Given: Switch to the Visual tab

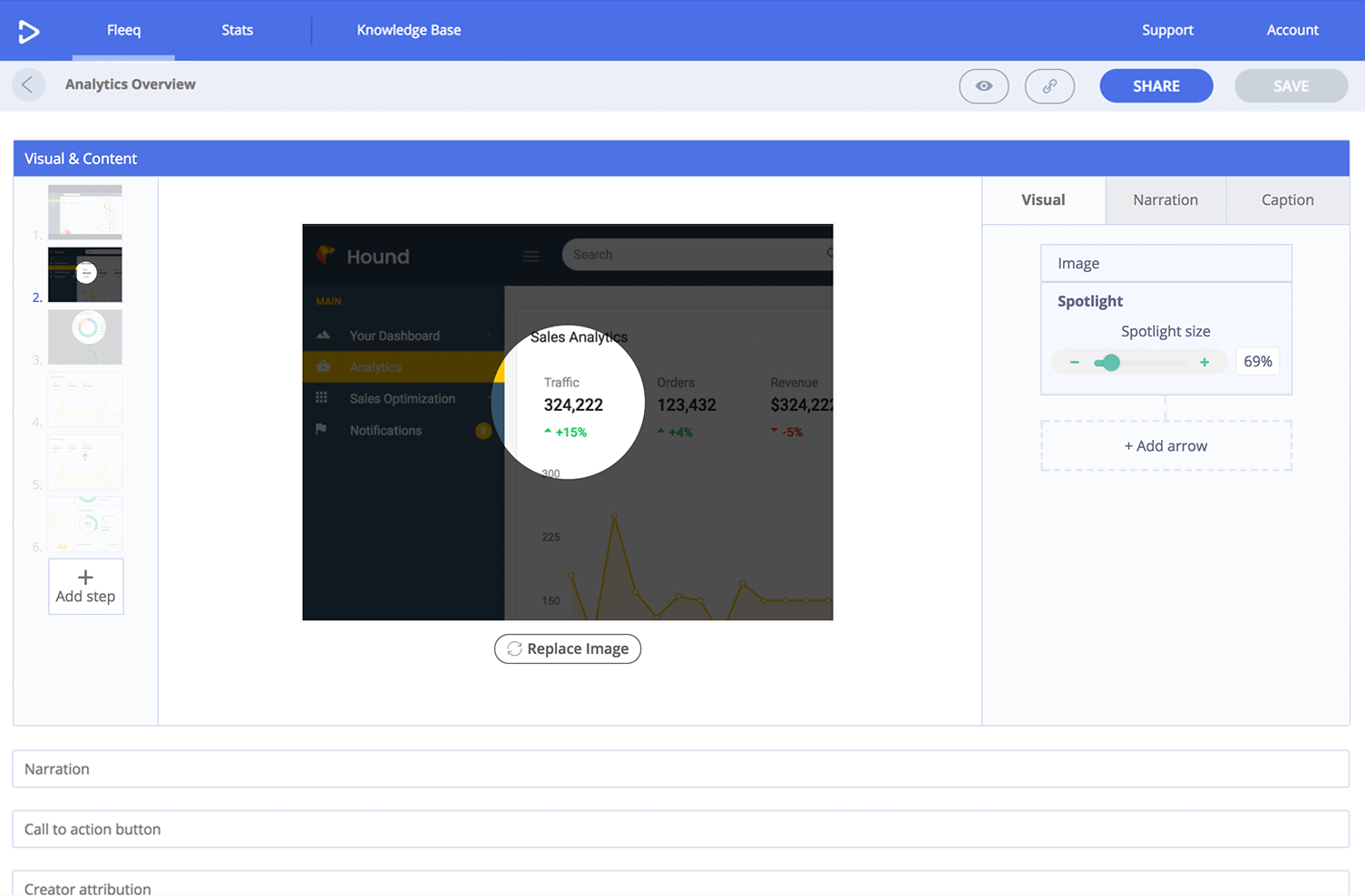Looking at the screenshot, I should coord(1044,200).
